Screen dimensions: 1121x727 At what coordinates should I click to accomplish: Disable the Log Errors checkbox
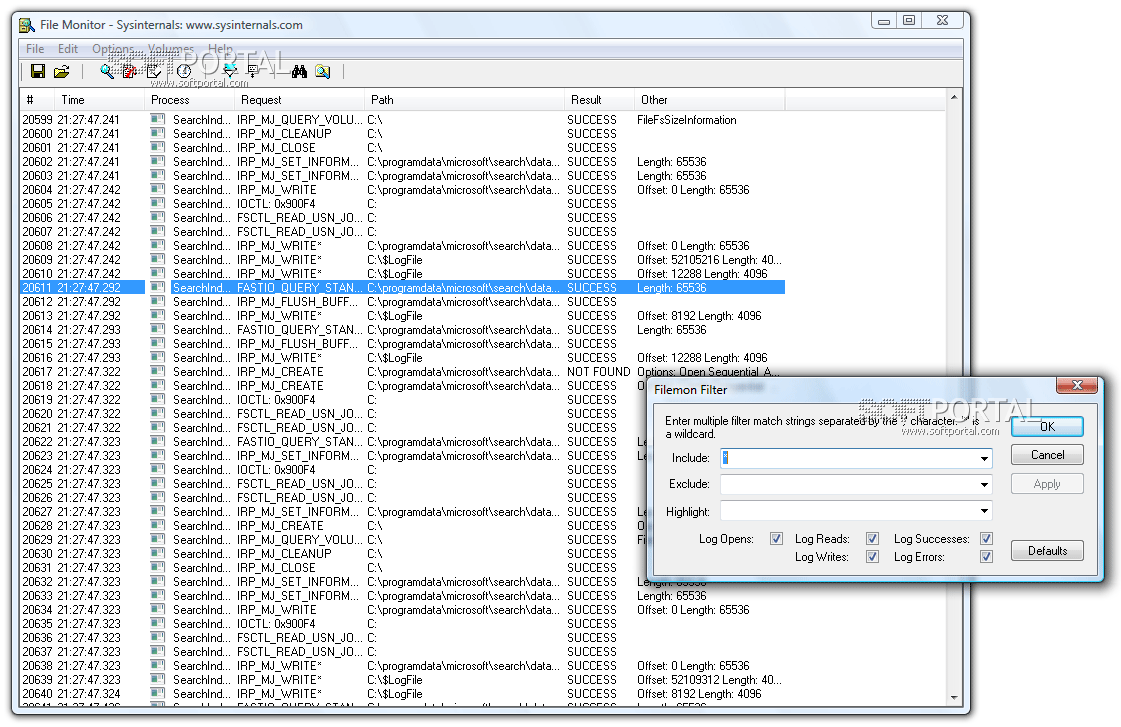(986, 557)
